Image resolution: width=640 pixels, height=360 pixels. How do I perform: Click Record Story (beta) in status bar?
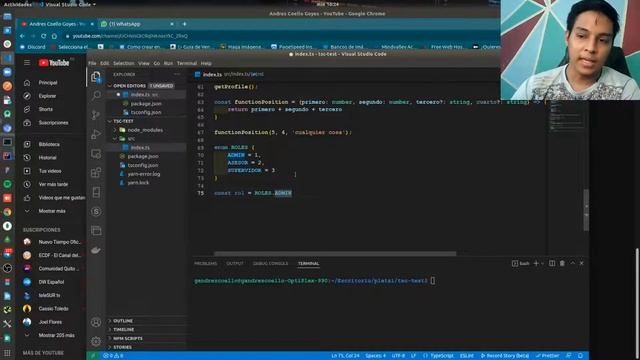click(504, 356)
